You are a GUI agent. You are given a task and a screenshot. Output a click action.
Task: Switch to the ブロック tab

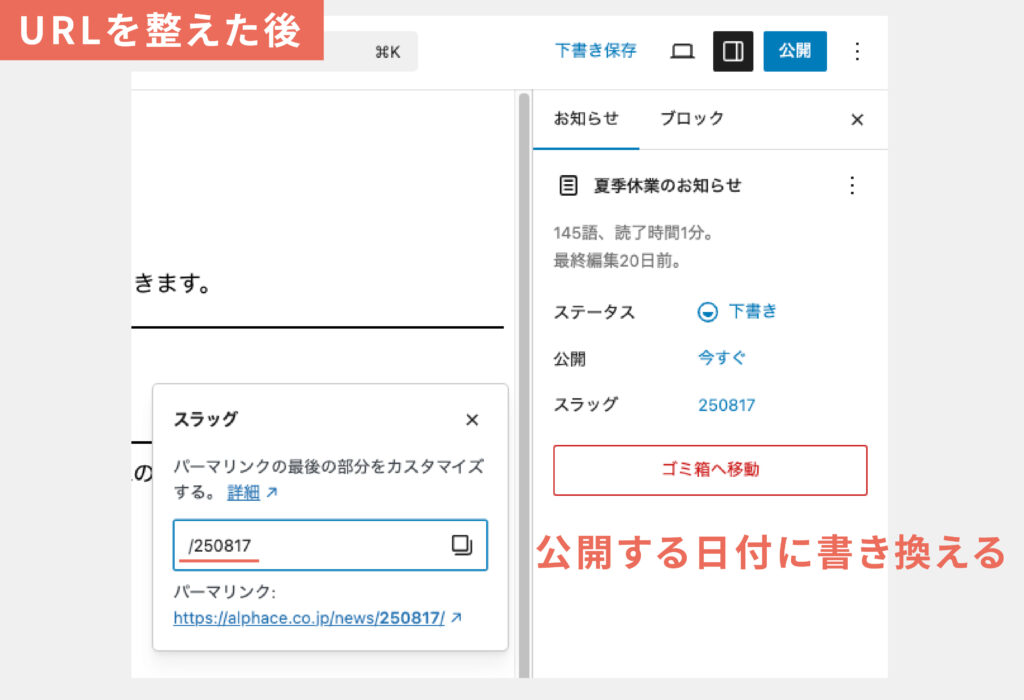pos(692,119)
